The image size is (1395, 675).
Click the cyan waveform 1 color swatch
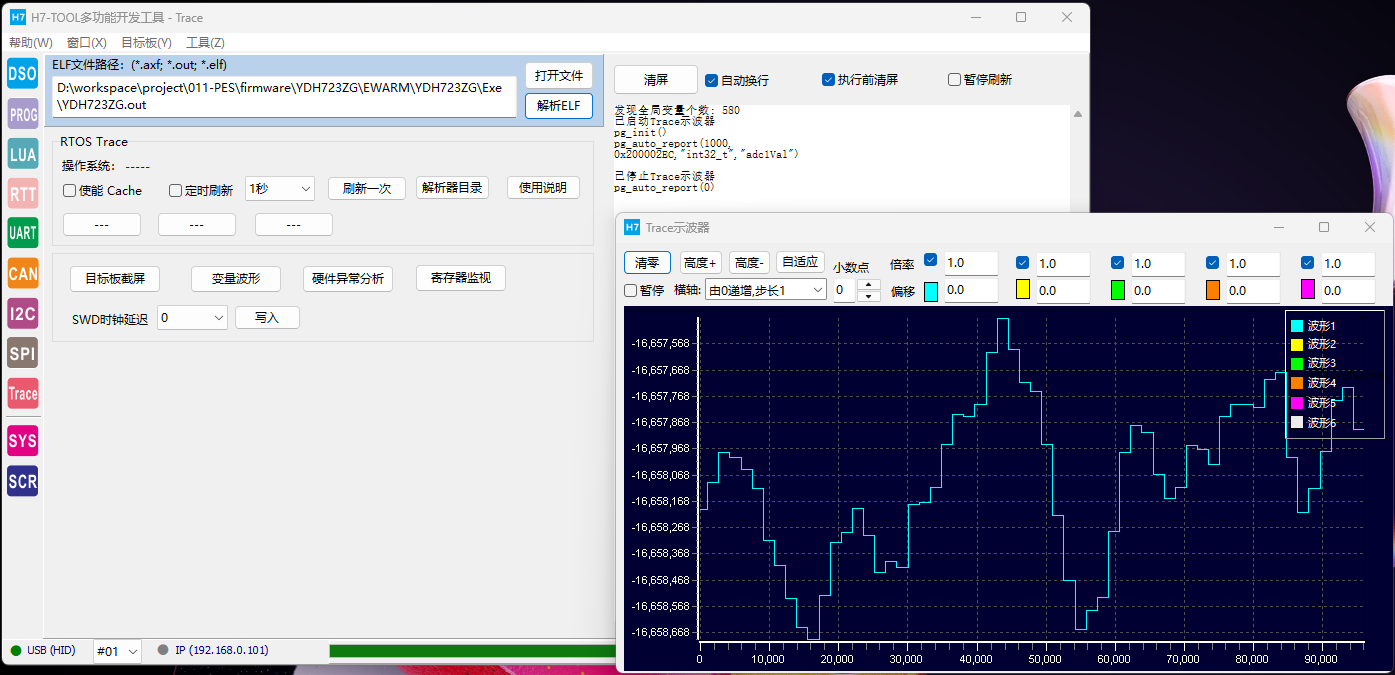(x=931, y=291)
